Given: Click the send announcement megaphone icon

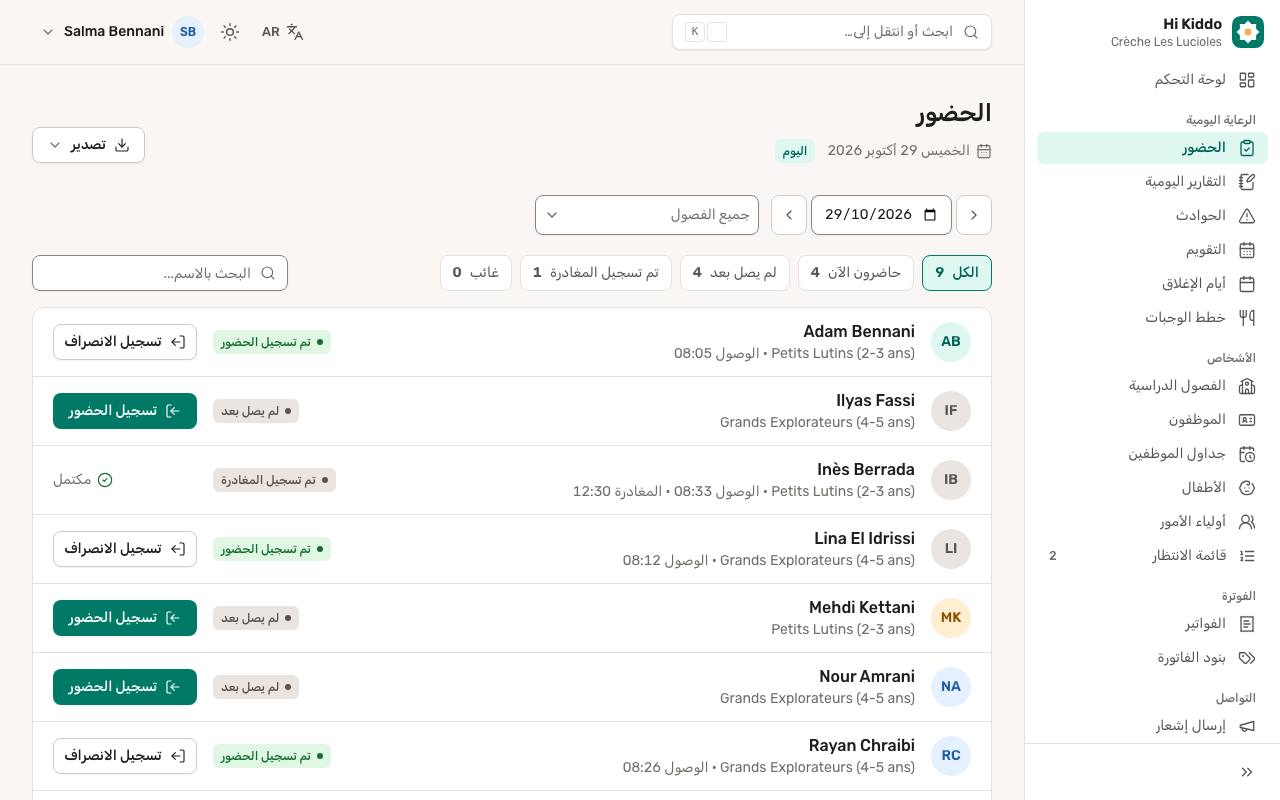Looking at the screenshot, I should click(1247, 726).
